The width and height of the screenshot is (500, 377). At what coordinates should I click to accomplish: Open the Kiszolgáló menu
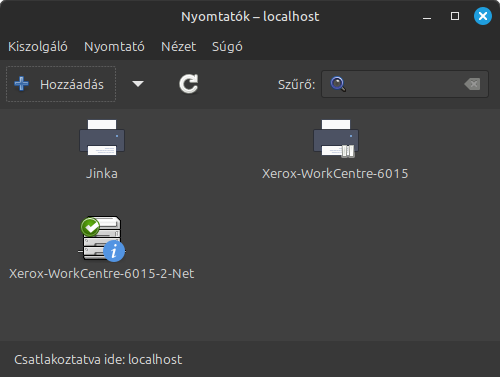tap(38, 47)
